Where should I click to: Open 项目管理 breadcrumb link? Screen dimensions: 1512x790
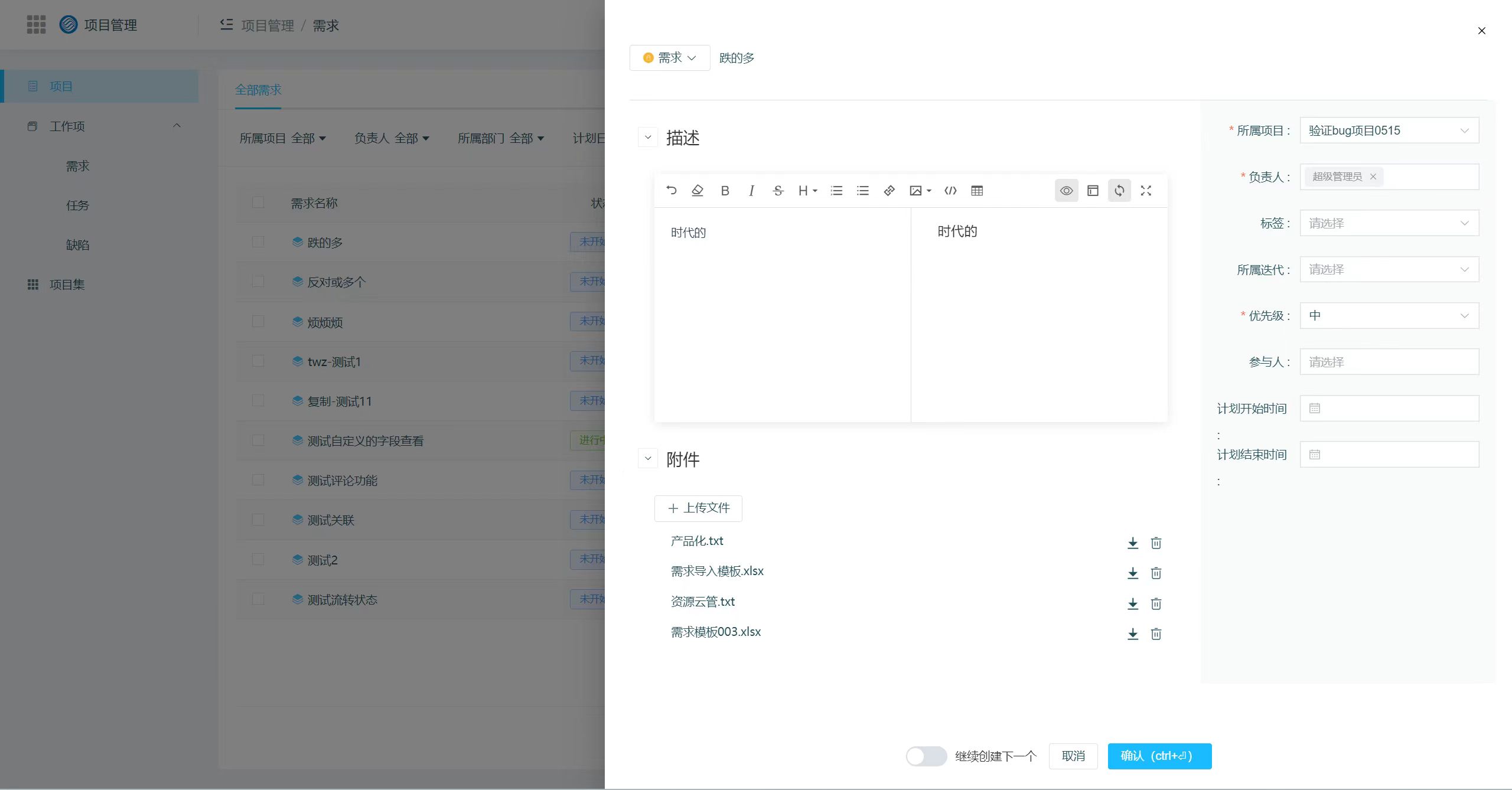pyautogui.click(x=268, y=25)
